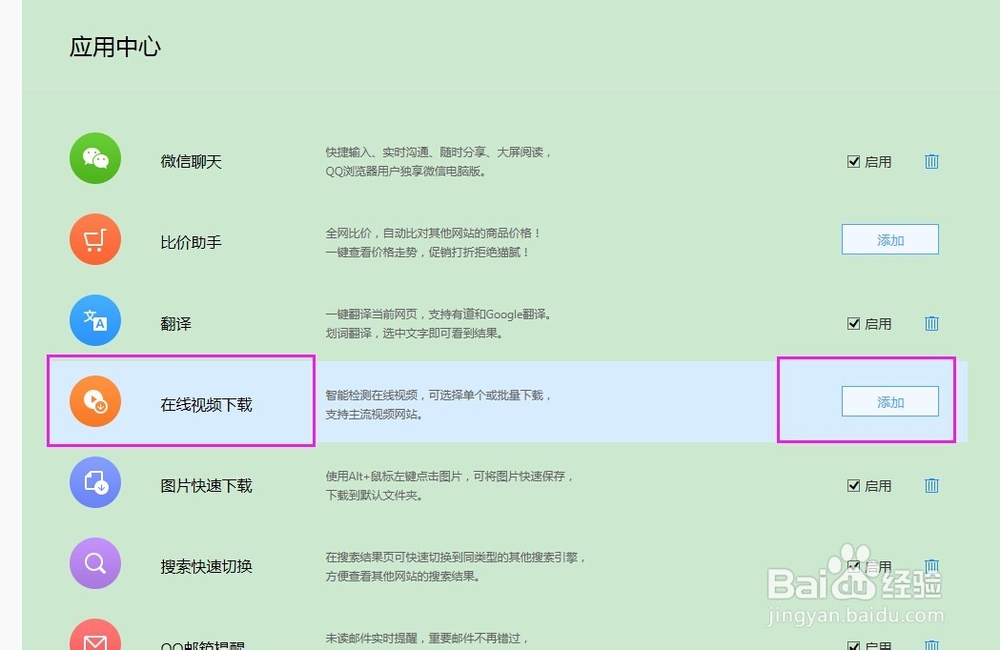Disable the 启用 checkbox for 微信聊天
Image resolution: width=1000 pixels, height=650 pixels.
853,161
